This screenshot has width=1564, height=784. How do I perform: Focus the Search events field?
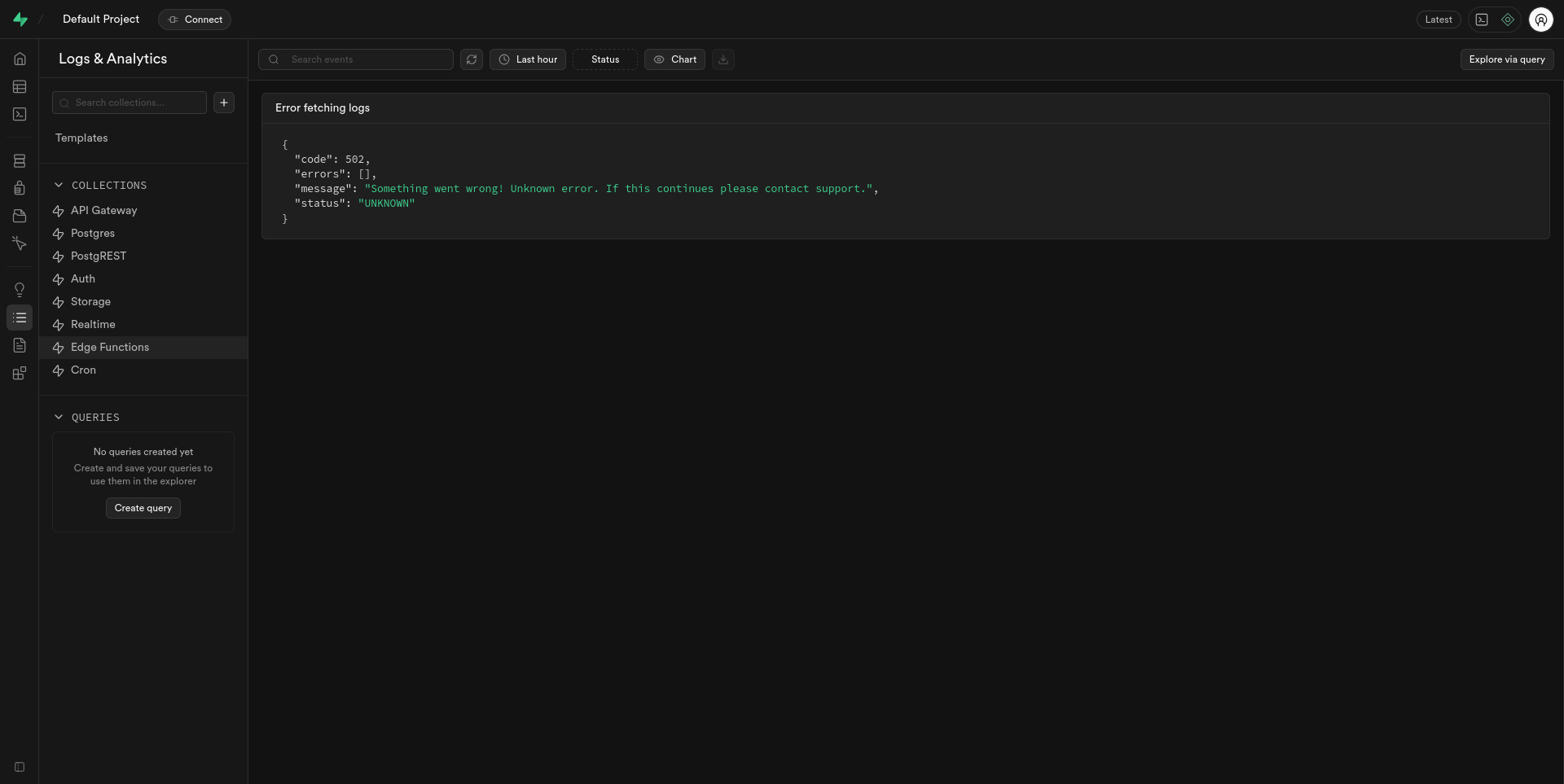pos(356,59)
